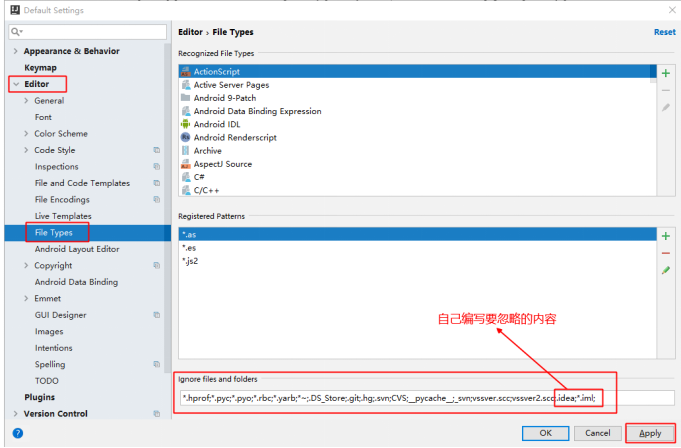The width and height of the screenshot is (681, 448).
Task: Open Android Layout Editor settings
Action: click(x=77, y=249)
